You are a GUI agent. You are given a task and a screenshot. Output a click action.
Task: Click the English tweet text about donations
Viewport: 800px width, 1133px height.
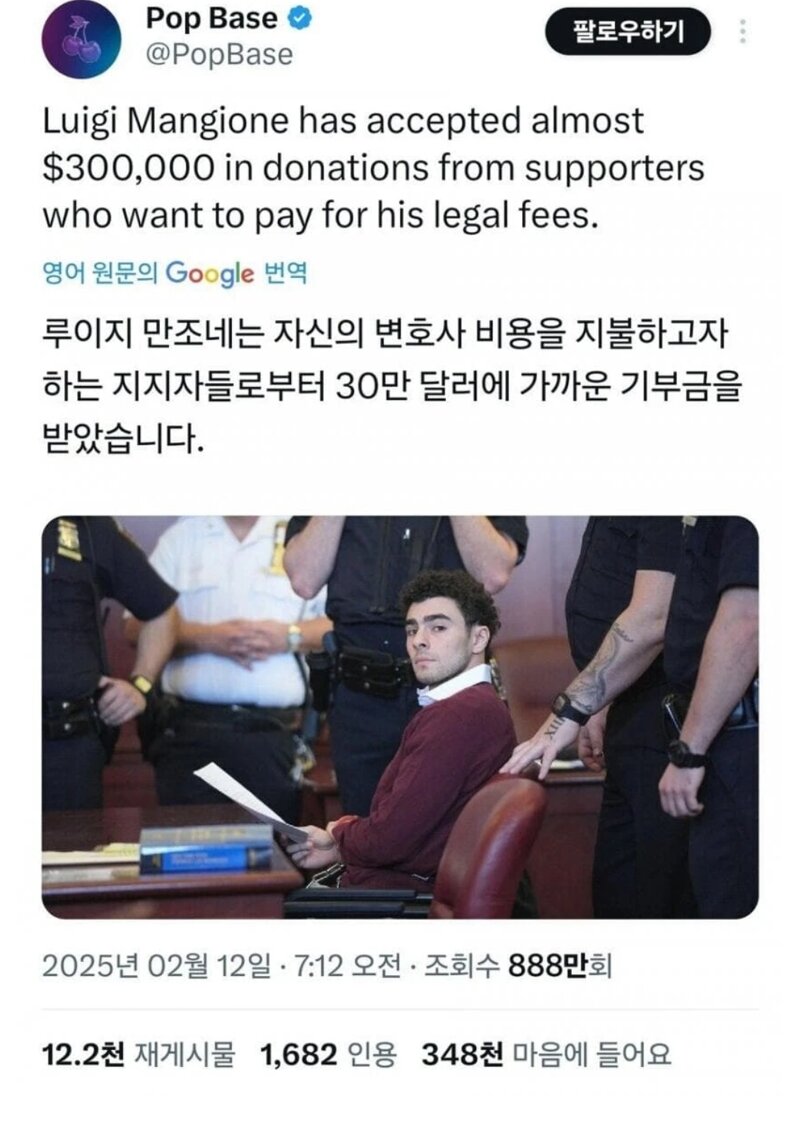pos(374,168)
